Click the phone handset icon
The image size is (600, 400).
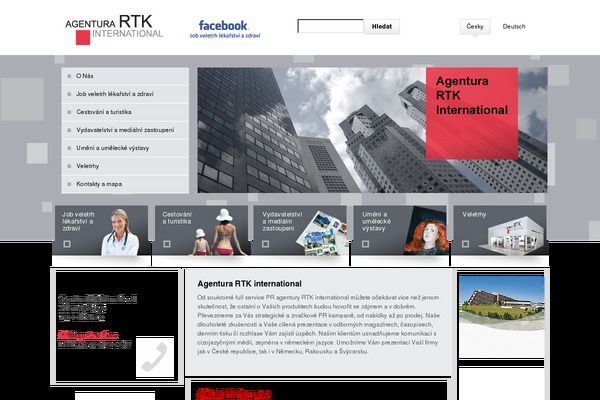tap(155, 357)
